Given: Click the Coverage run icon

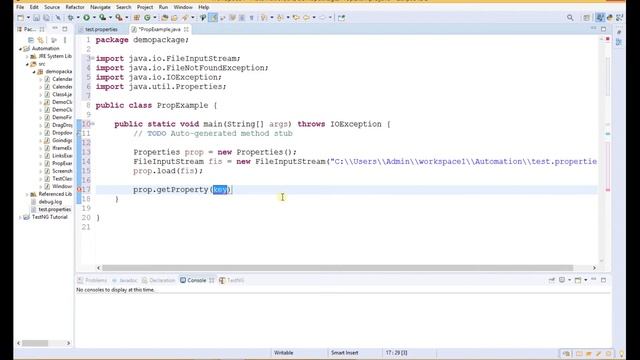Looking at the screenshot, I should (x=102, y=18).
